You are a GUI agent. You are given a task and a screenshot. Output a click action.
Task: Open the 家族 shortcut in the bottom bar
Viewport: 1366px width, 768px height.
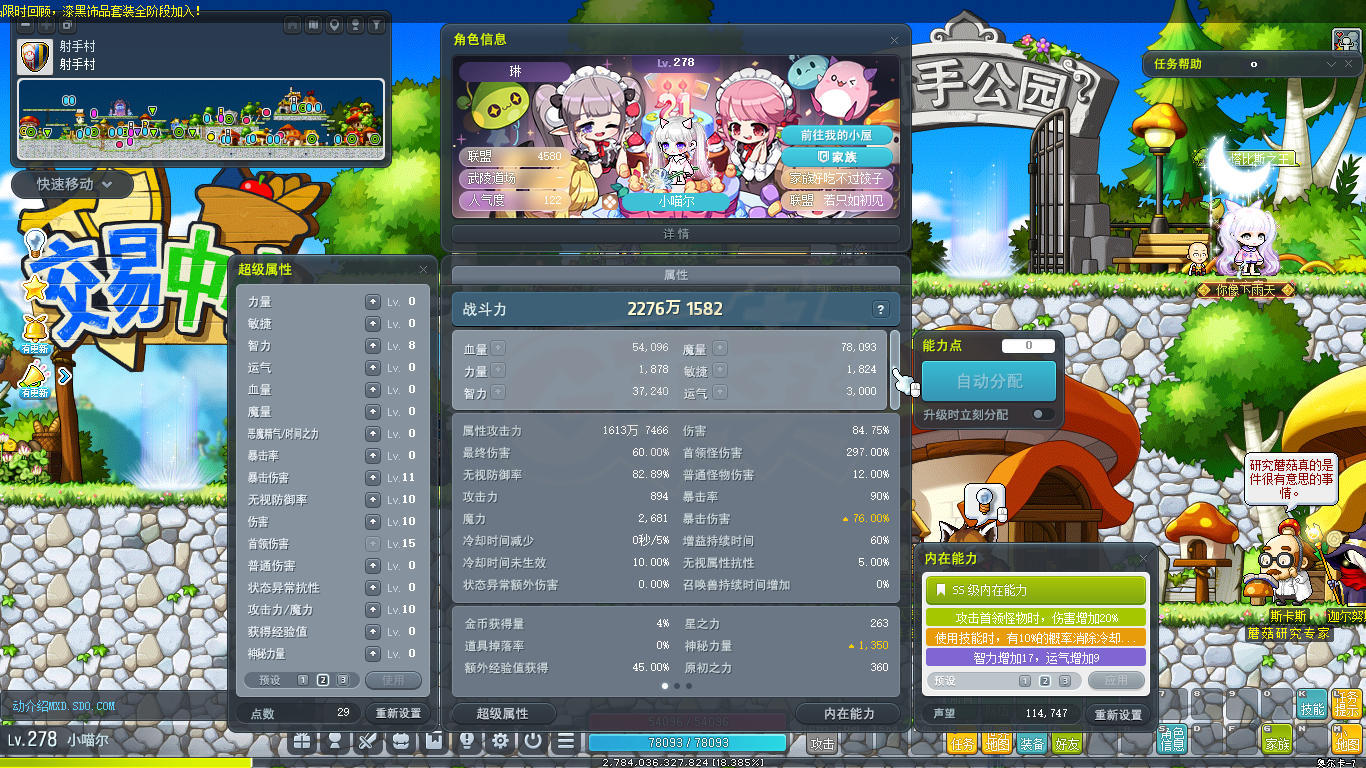[x=1277, y=739]
